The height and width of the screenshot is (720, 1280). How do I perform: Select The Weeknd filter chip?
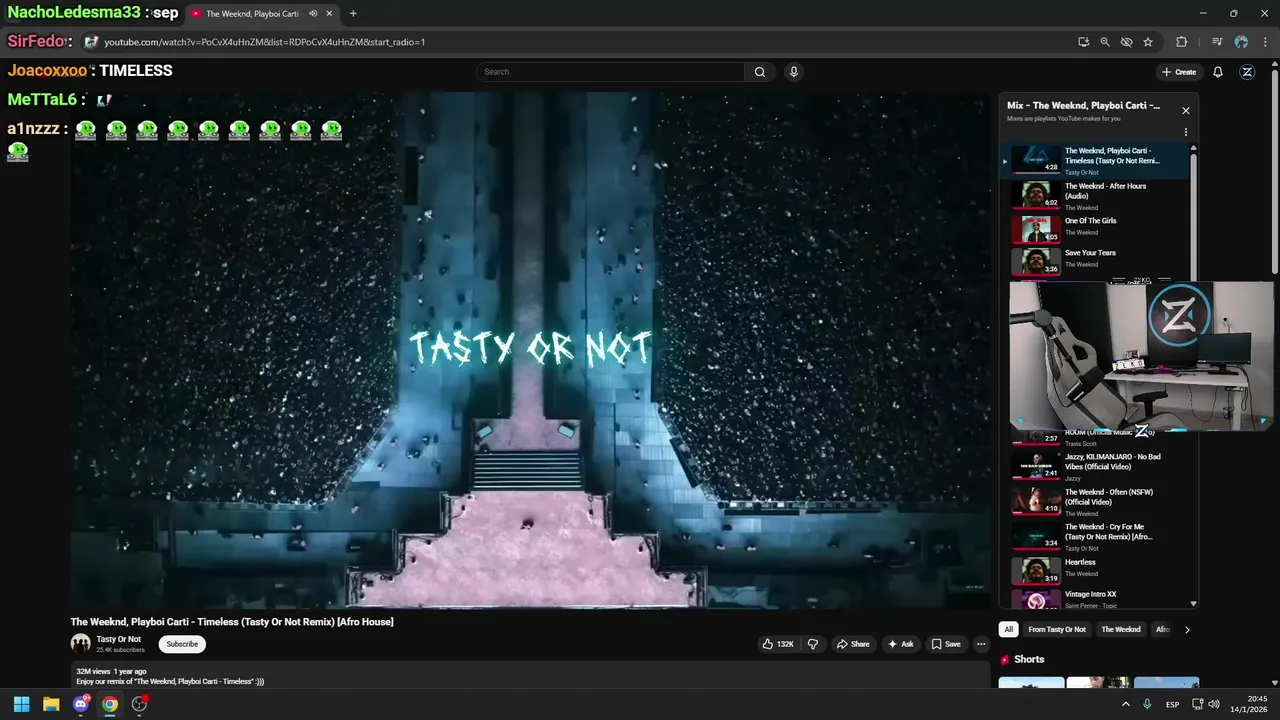coord(1121,630)
